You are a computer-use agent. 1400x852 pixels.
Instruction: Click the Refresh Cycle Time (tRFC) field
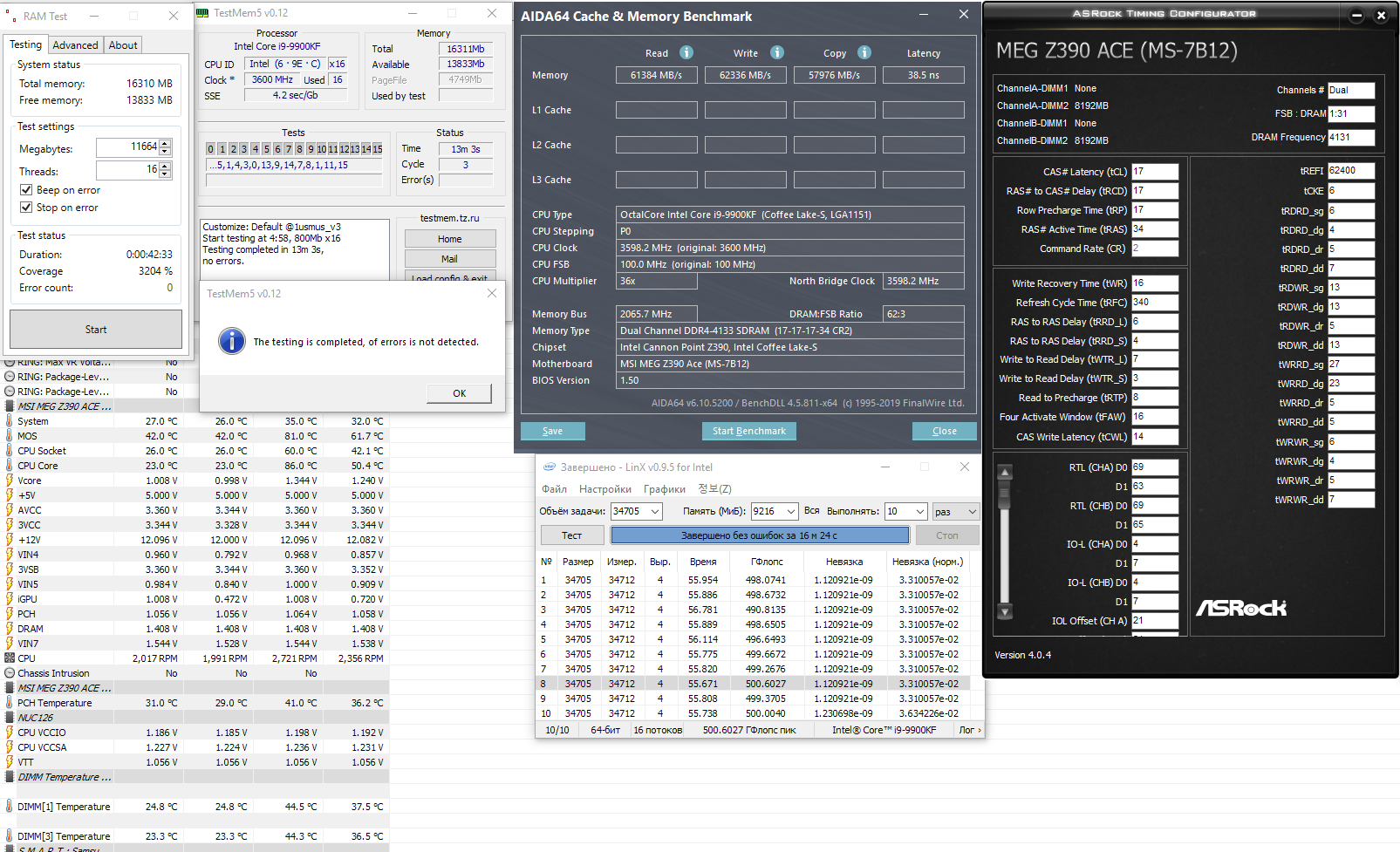click(1155, 303)
